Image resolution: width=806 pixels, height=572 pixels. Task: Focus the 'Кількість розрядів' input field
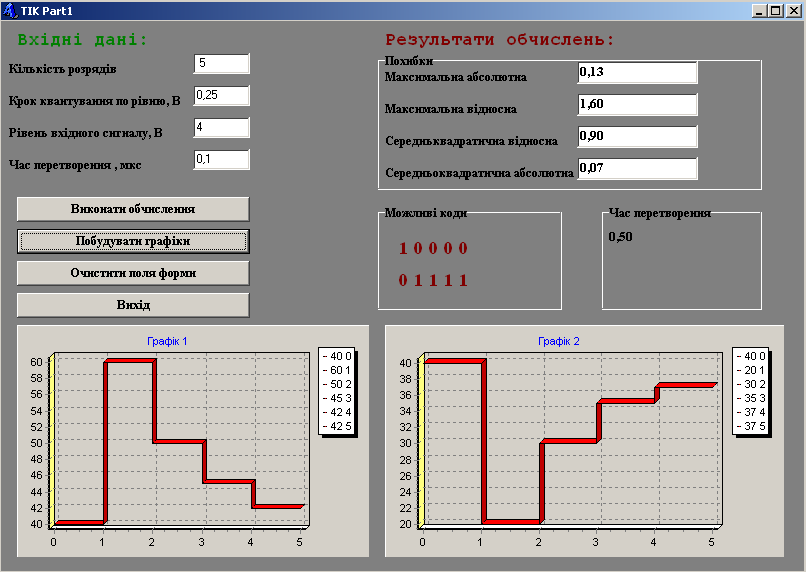tap(222, 63)
